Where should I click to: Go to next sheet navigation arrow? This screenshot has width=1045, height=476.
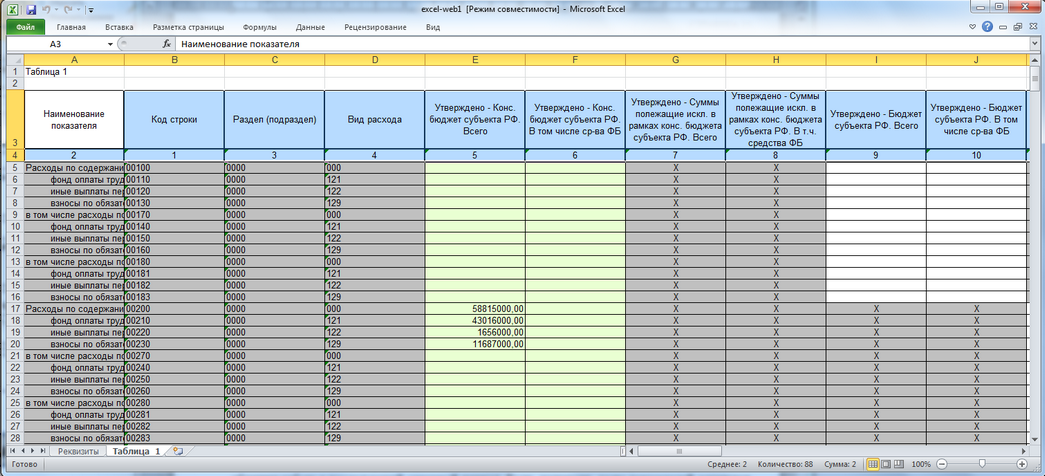pos(35,451)
